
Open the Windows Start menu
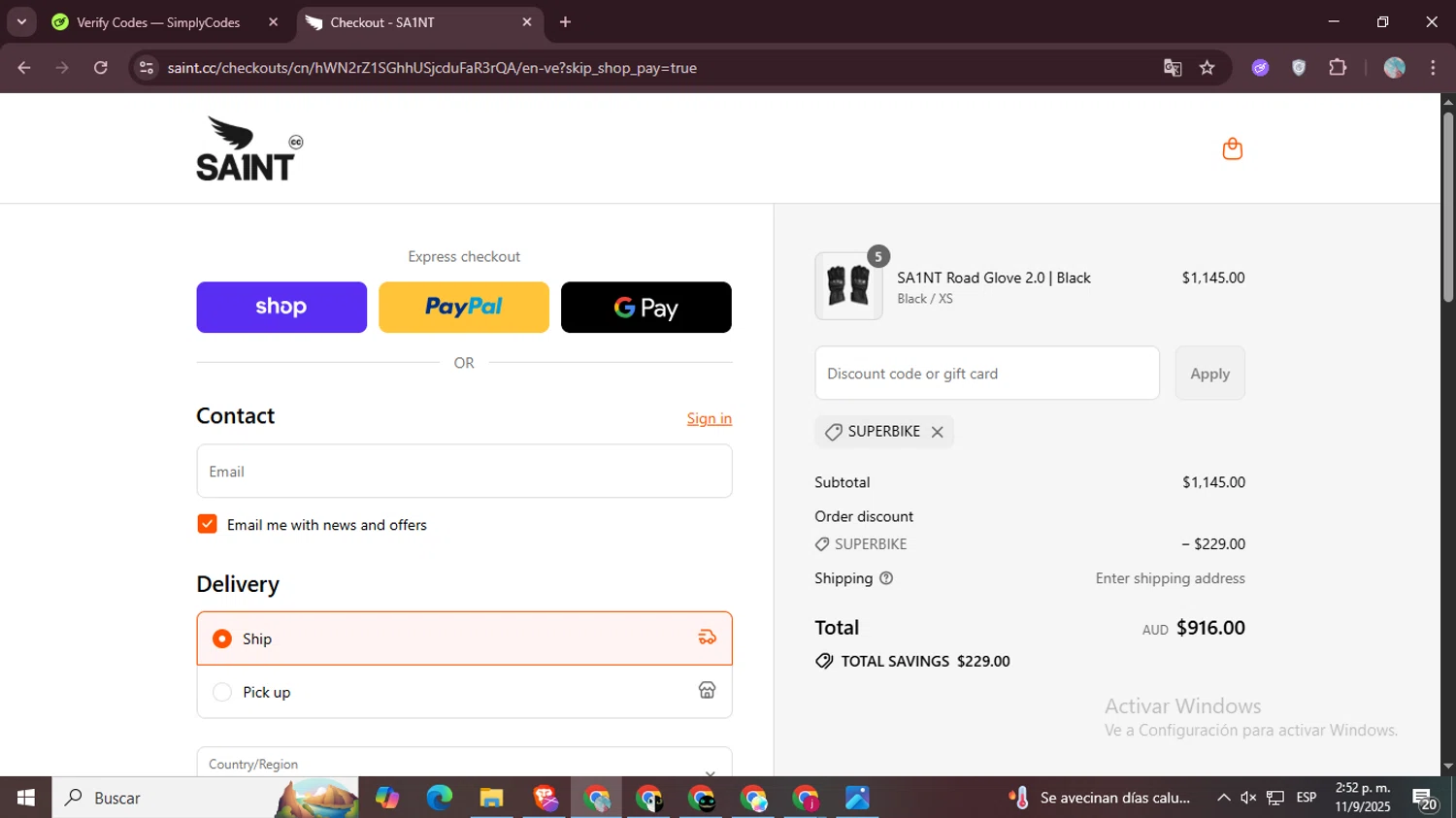pos(26,798)
